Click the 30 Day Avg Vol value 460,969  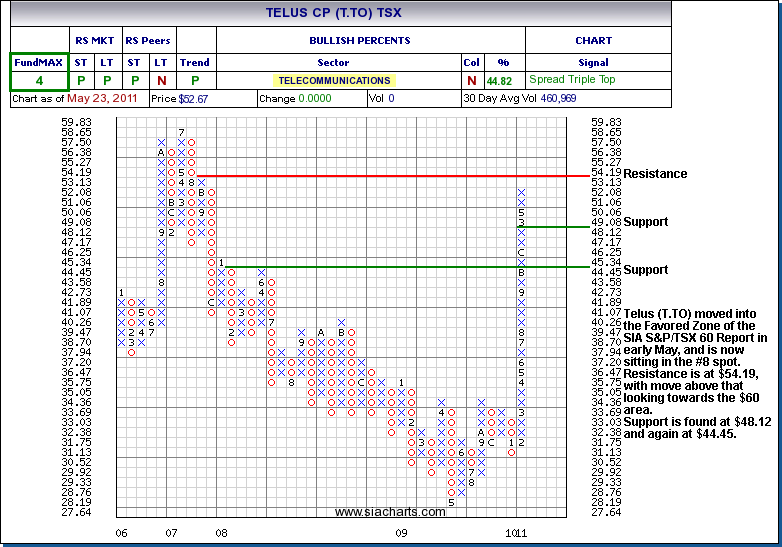[561, 99]
